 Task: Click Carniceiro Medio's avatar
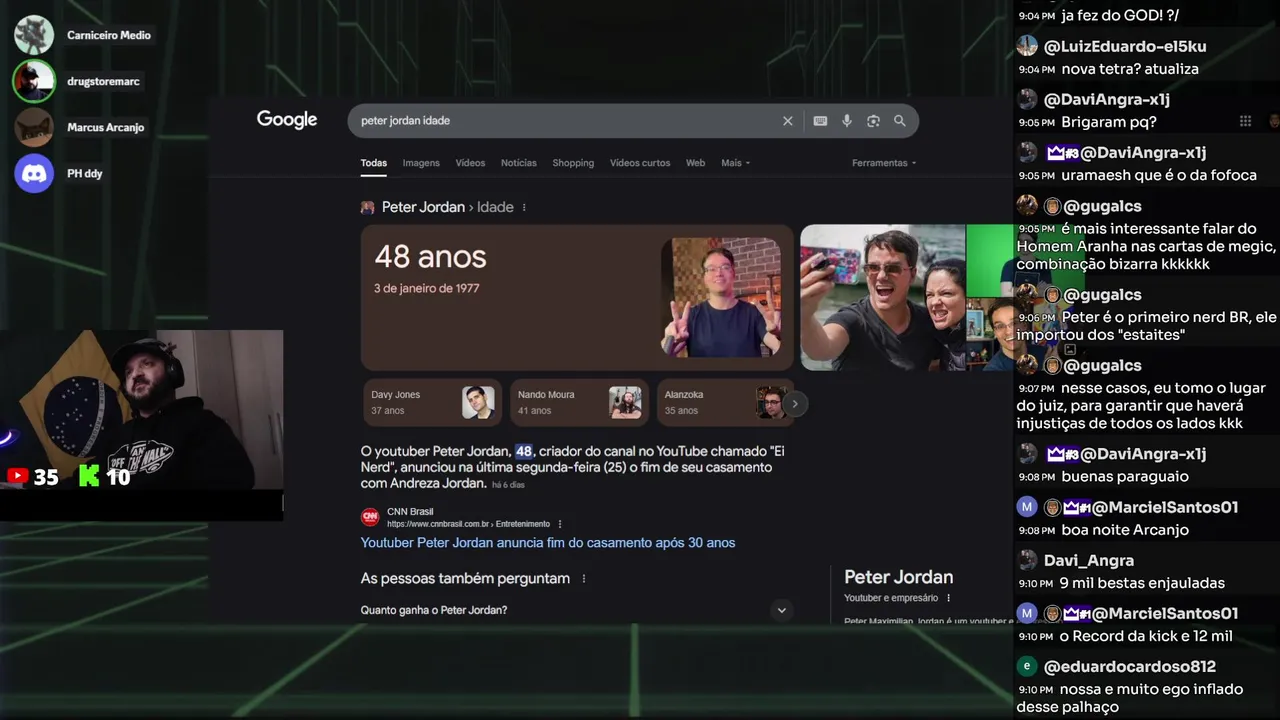34,35
